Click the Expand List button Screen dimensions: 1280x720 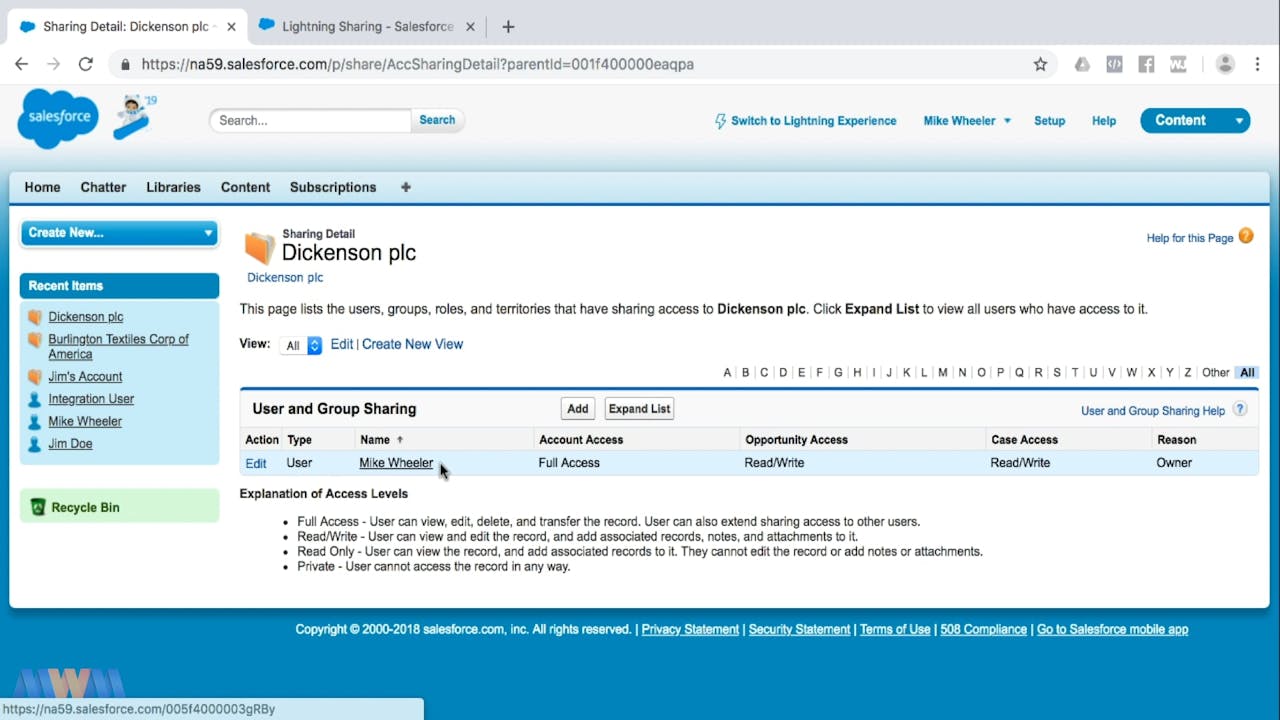point(639,409)
